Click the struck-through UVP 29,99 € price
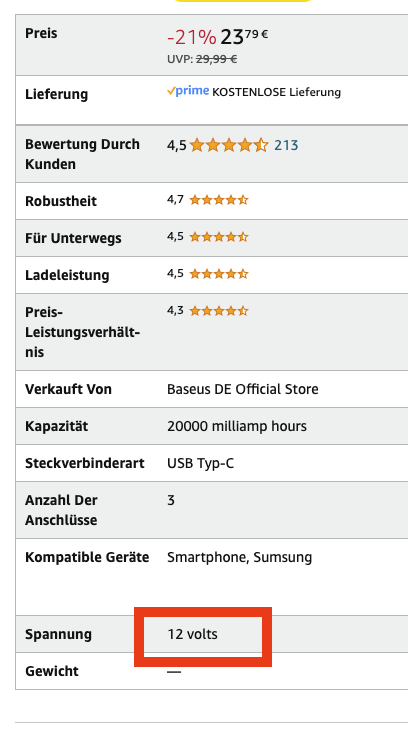 pyautogui.click(x=216, y=59)
